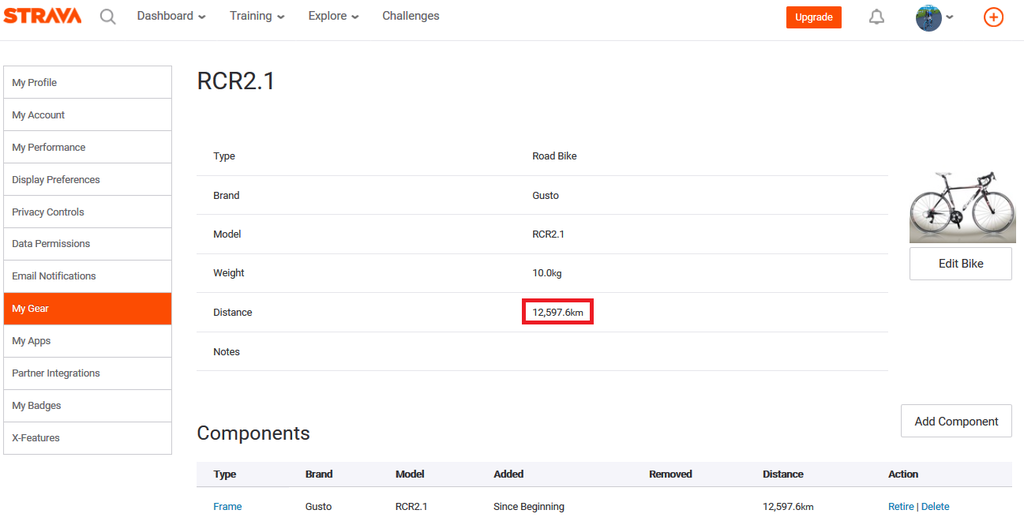Click the Added column header
Screen dimensions: 1024x525
click(509, 474)
